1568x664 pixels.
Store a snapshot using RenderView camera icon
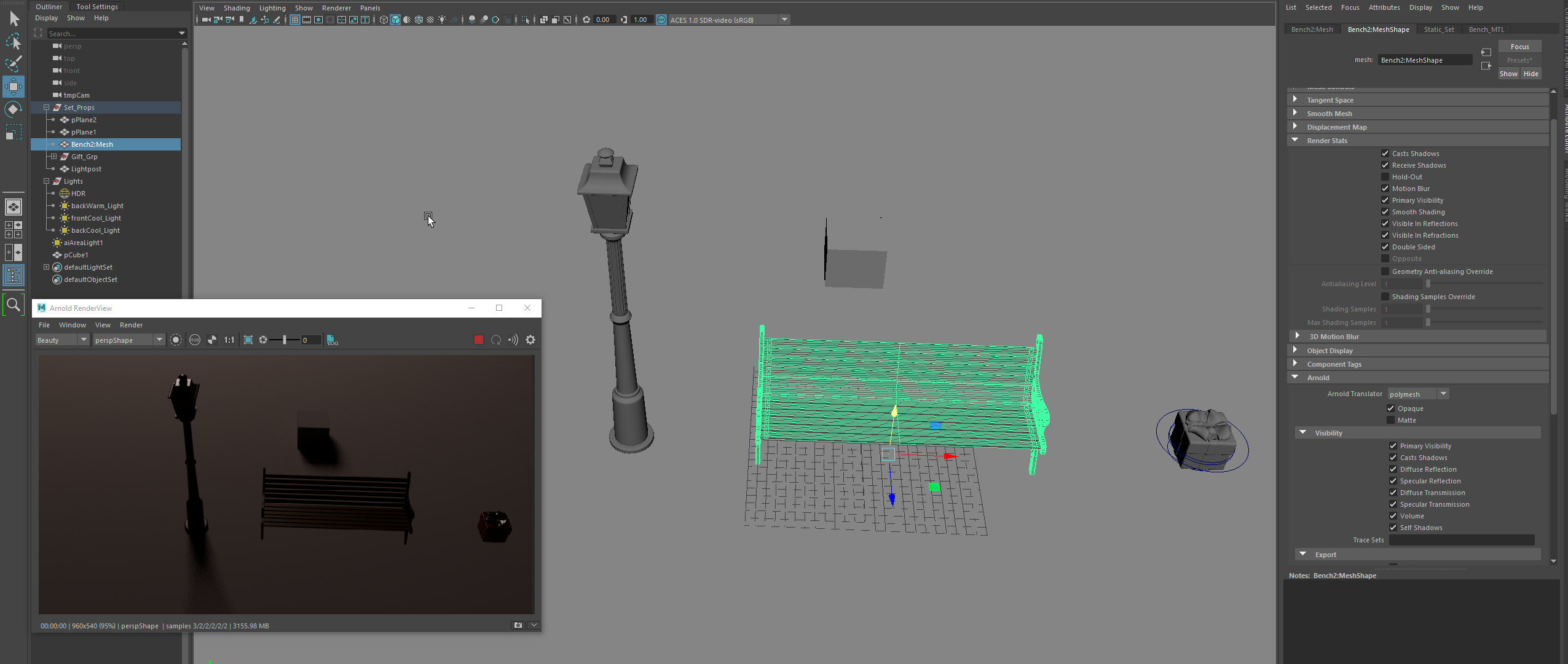click(518, 625)
